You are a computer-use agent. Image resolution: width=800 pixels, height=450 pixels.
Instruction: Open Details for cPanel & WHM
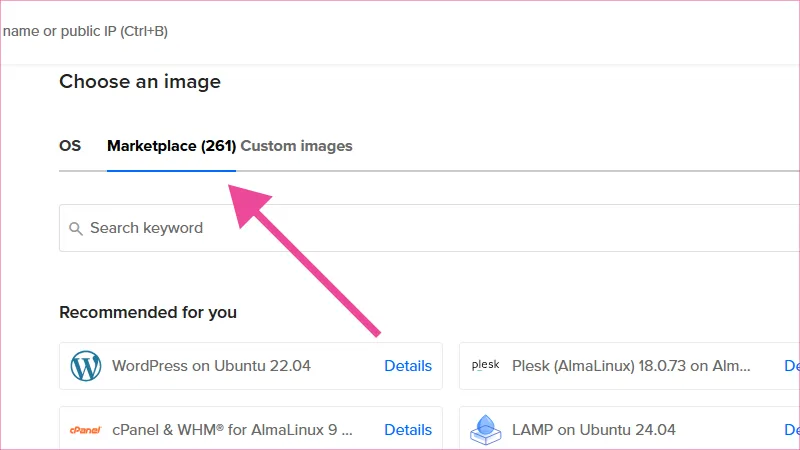tap(408, 430)
